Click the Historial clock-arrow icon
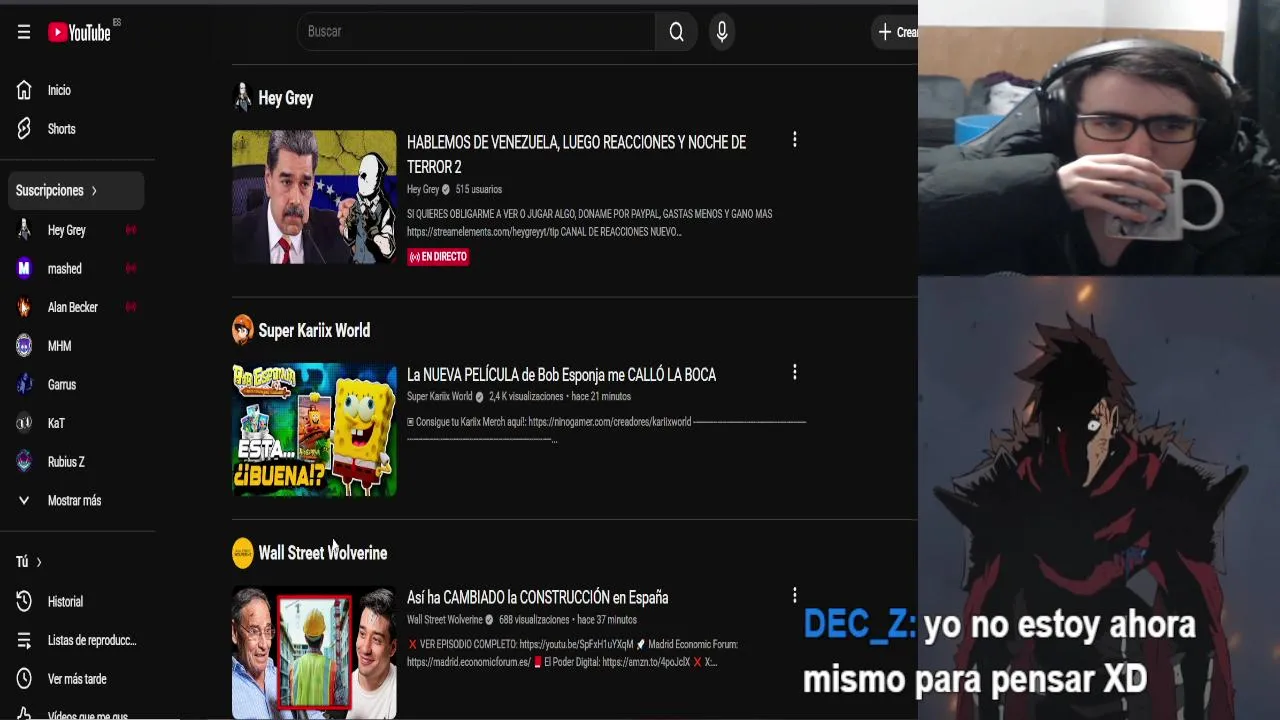1280x720 pixels. (24, 602)
